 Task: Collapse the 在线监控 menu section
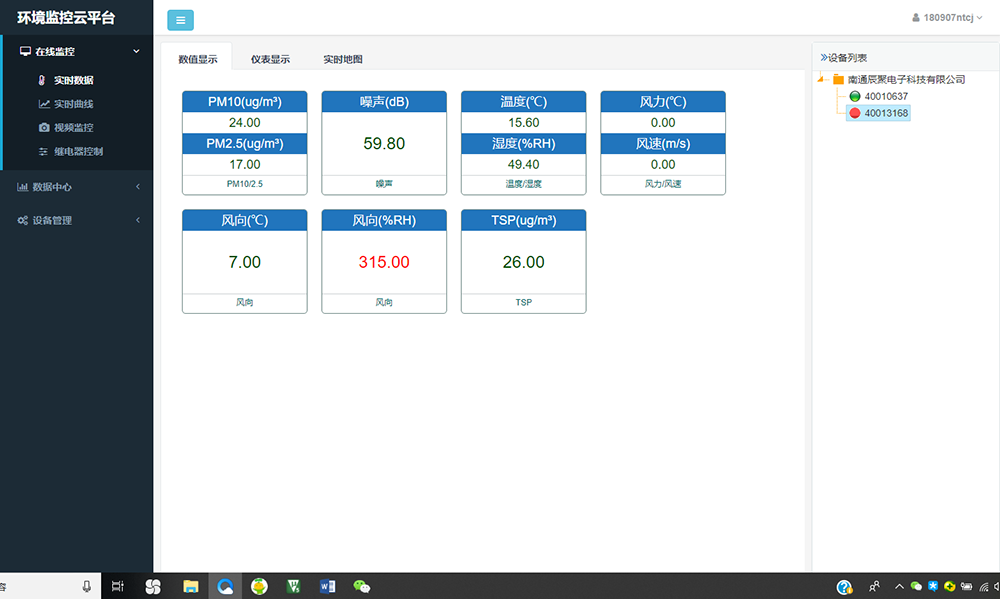click(77, 51)
